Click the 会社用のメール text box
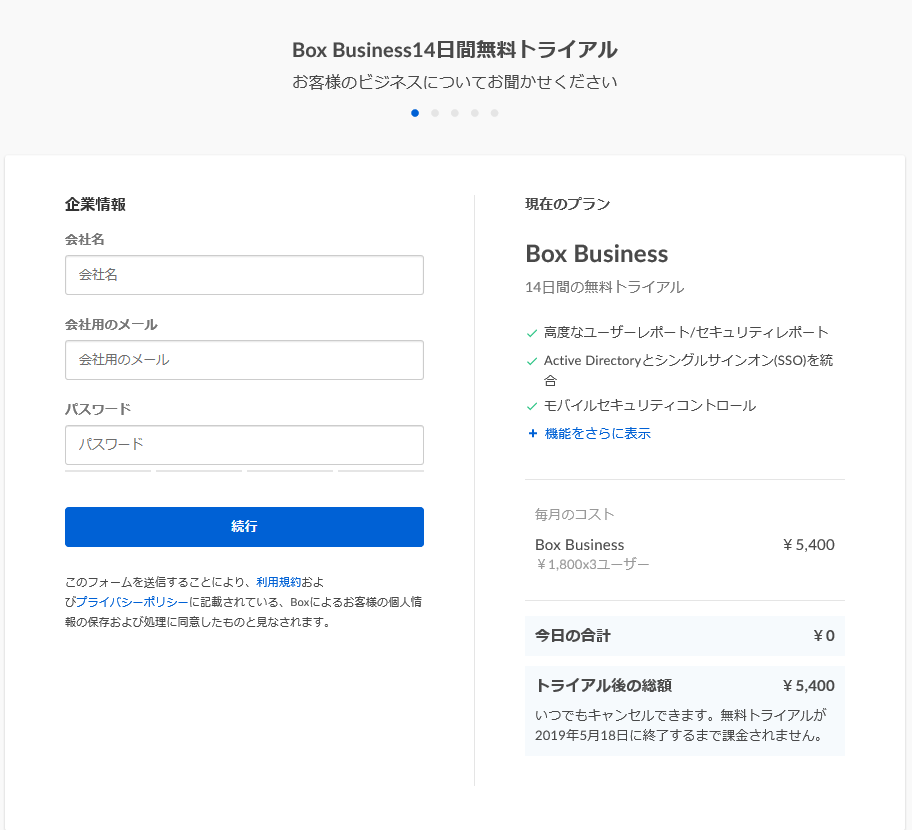The height and width of the screenshot is (830, 912). [244, 360]
